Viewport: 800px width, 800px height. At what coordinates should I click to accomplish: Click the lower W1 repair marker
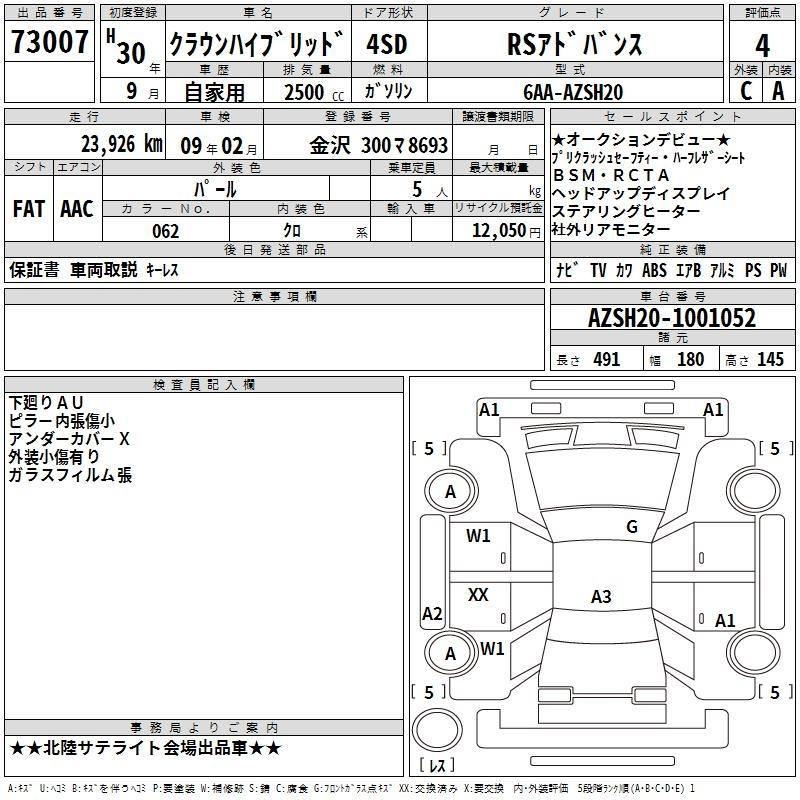[491, 648]
